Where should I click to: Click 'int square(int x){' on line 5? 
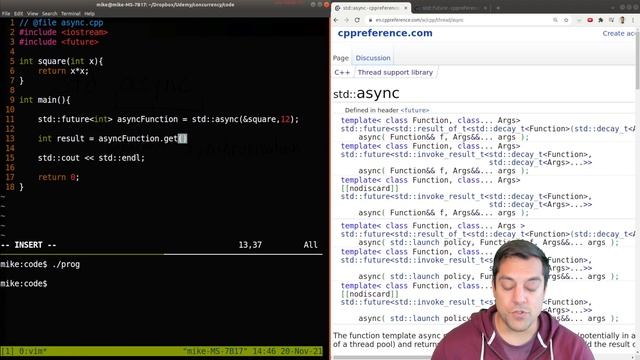click(x=61, y=61)
